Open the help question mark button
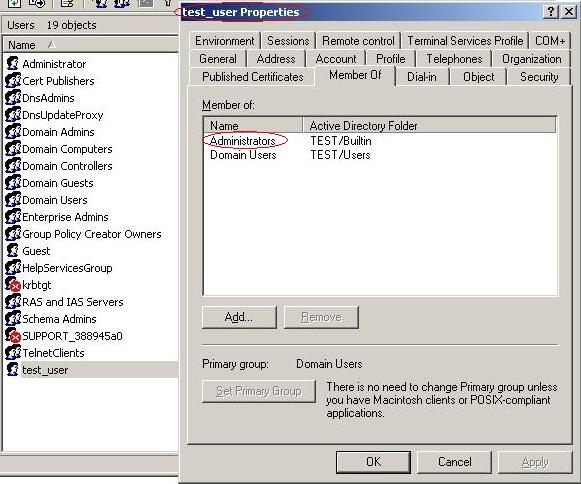This screenshot has height=484, width=581. pyautogui.click(x=551, y=12)
